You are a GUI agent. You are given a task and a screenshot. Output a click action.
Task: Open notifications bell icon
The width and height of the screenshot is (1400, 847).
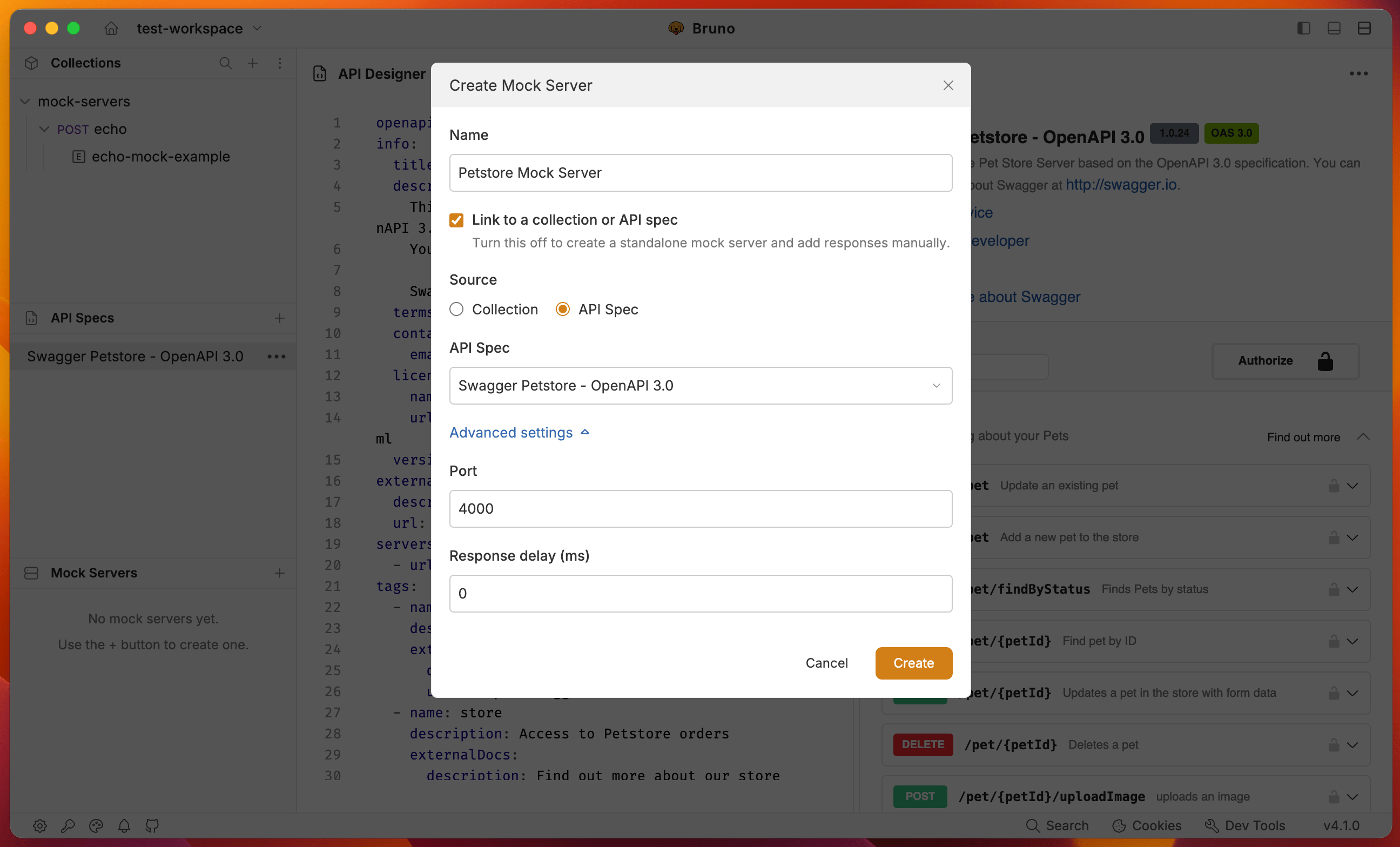coord(124,826)
